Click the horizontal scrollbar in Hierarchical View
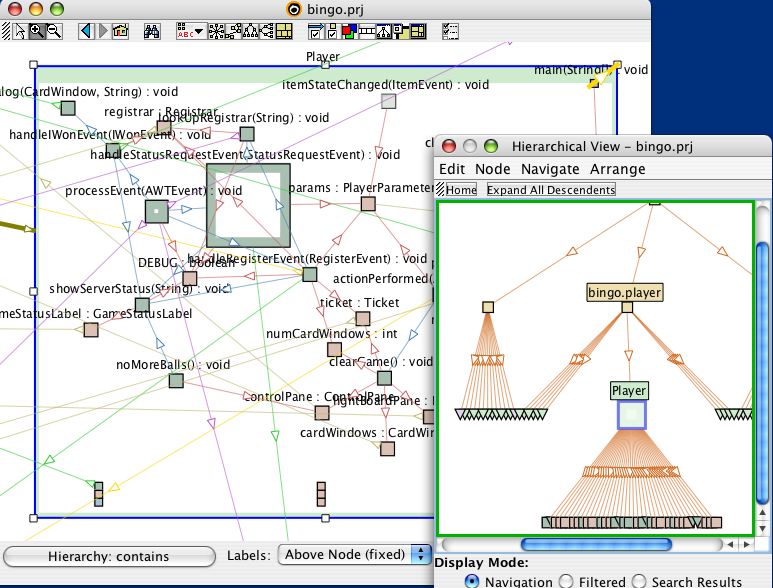This screenshot has height=588, width=773. [573, 545]
